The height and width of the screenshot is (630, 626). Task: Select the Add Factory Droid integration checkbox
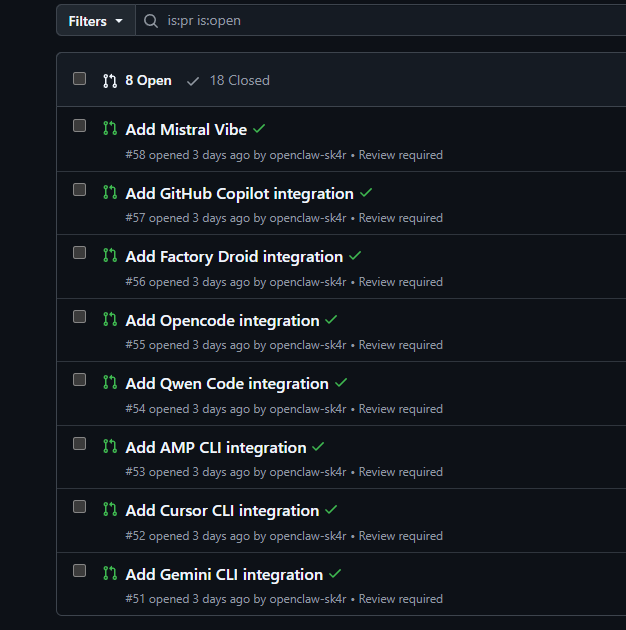[80, 253]
